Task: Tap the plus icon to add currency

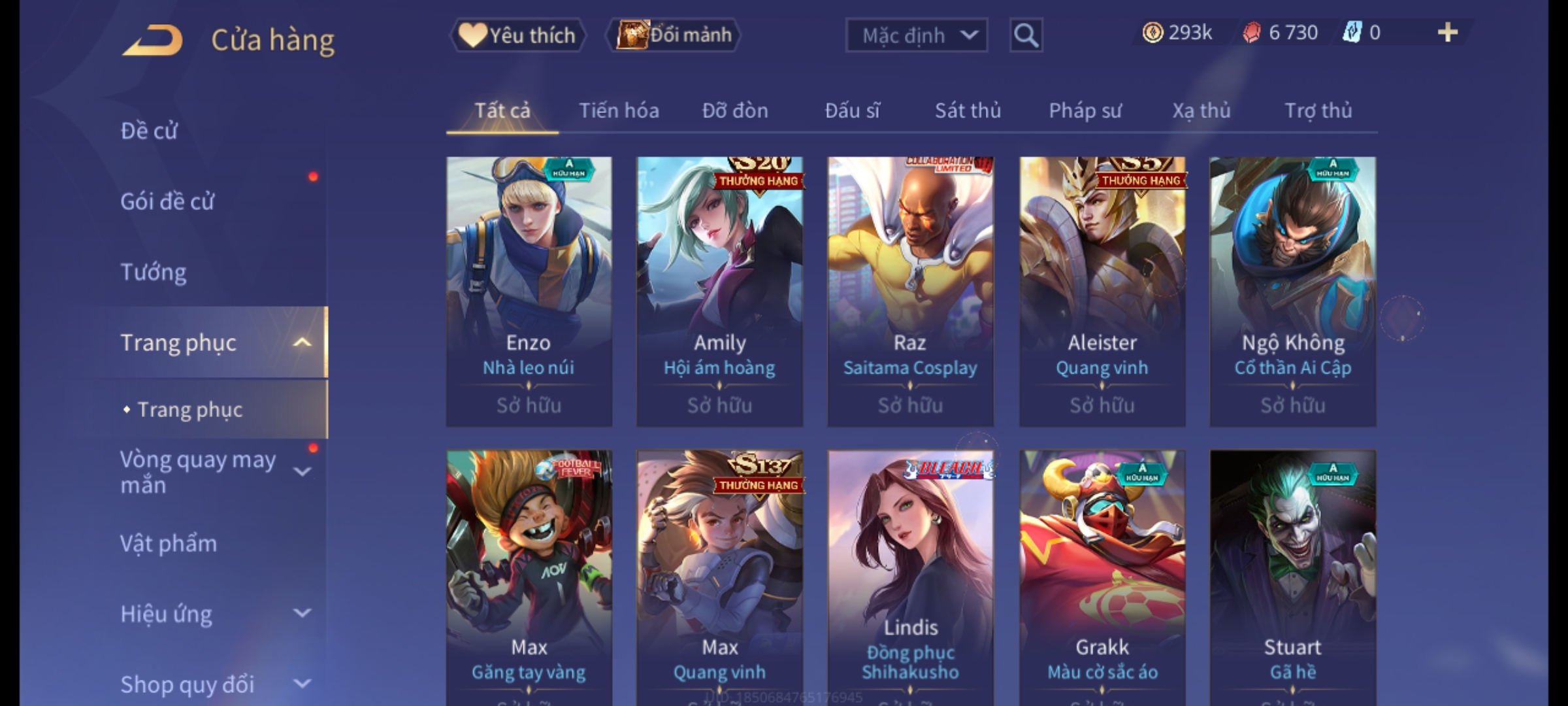Action: 1448,33
